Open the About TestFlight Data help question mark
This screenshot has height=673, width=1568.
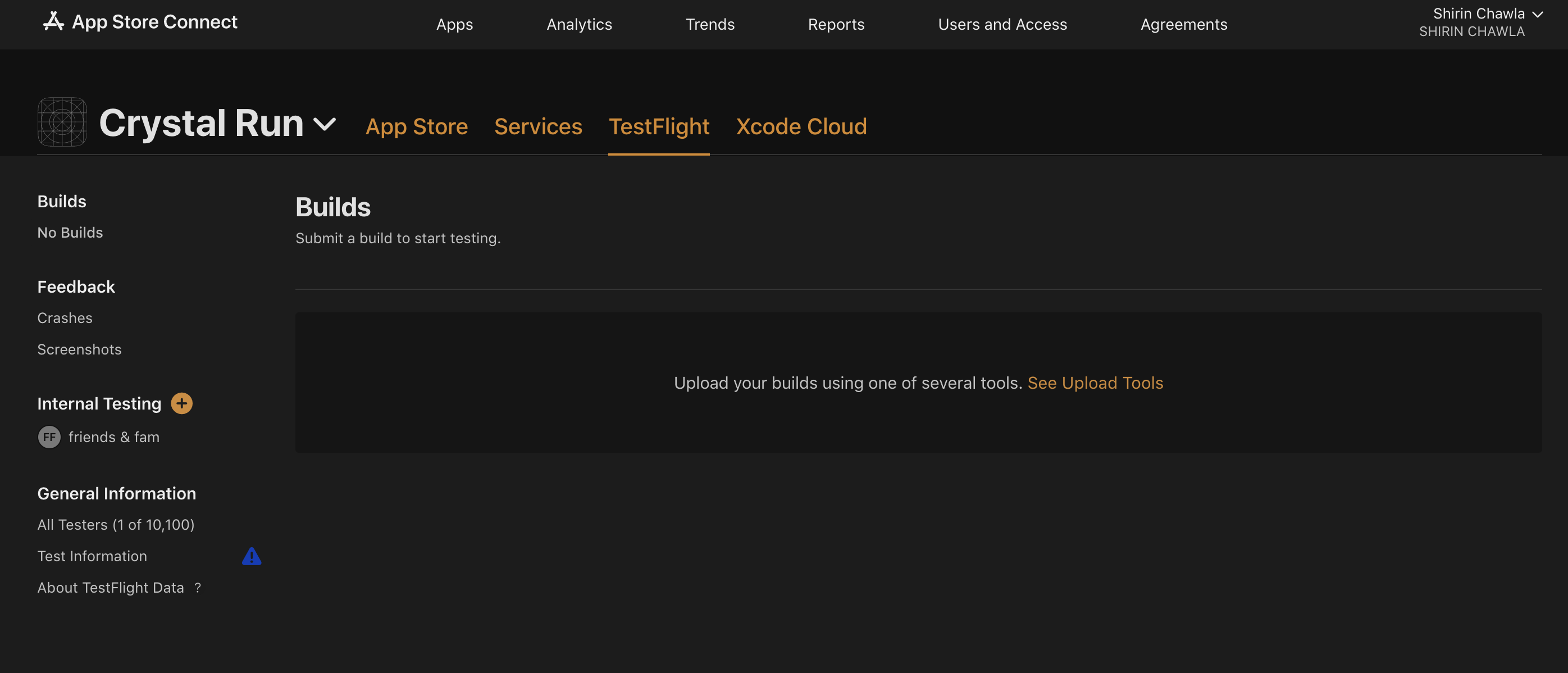coord(197,588)
